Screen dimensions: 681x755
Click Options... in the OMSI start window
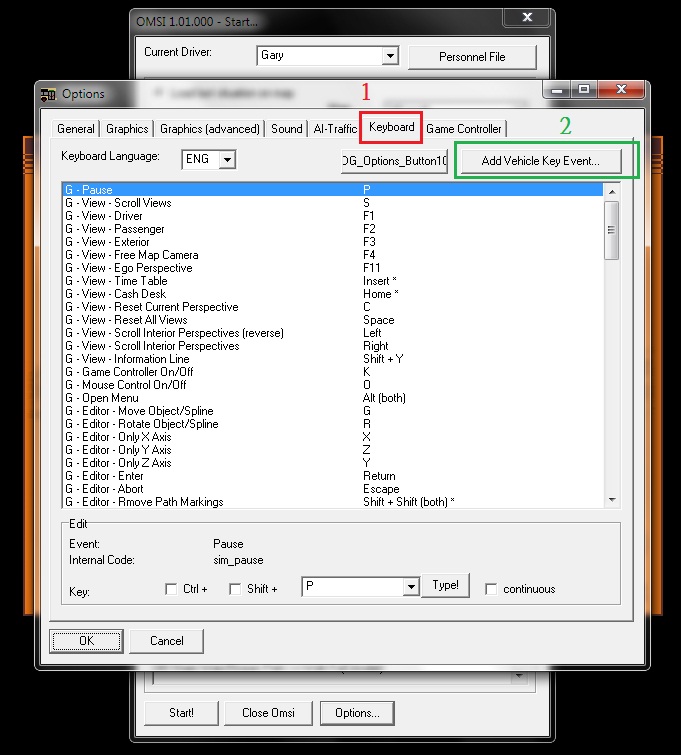coord(357,713)
